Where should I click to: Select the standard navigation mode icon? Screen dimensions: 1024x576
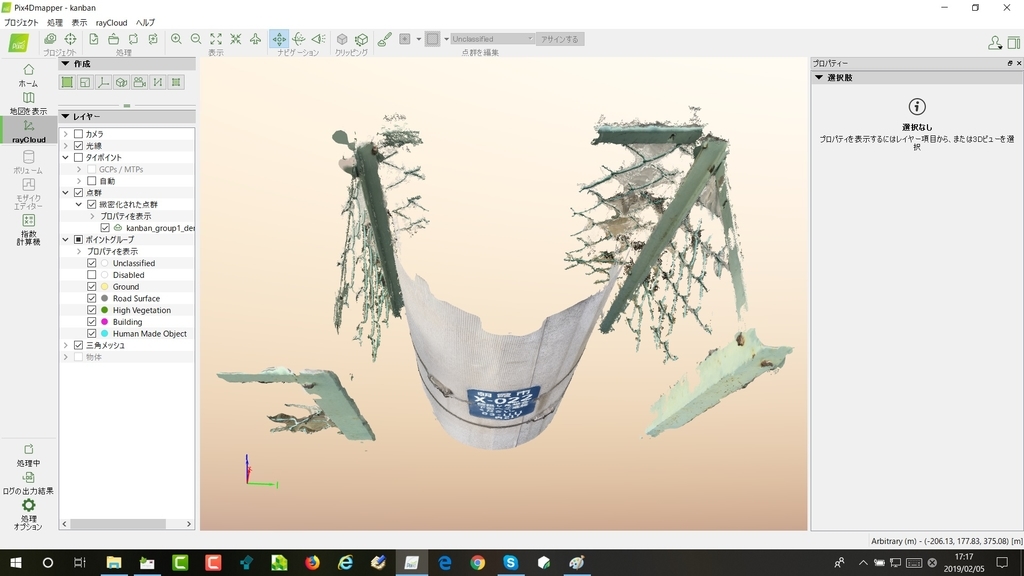point(279,39)
